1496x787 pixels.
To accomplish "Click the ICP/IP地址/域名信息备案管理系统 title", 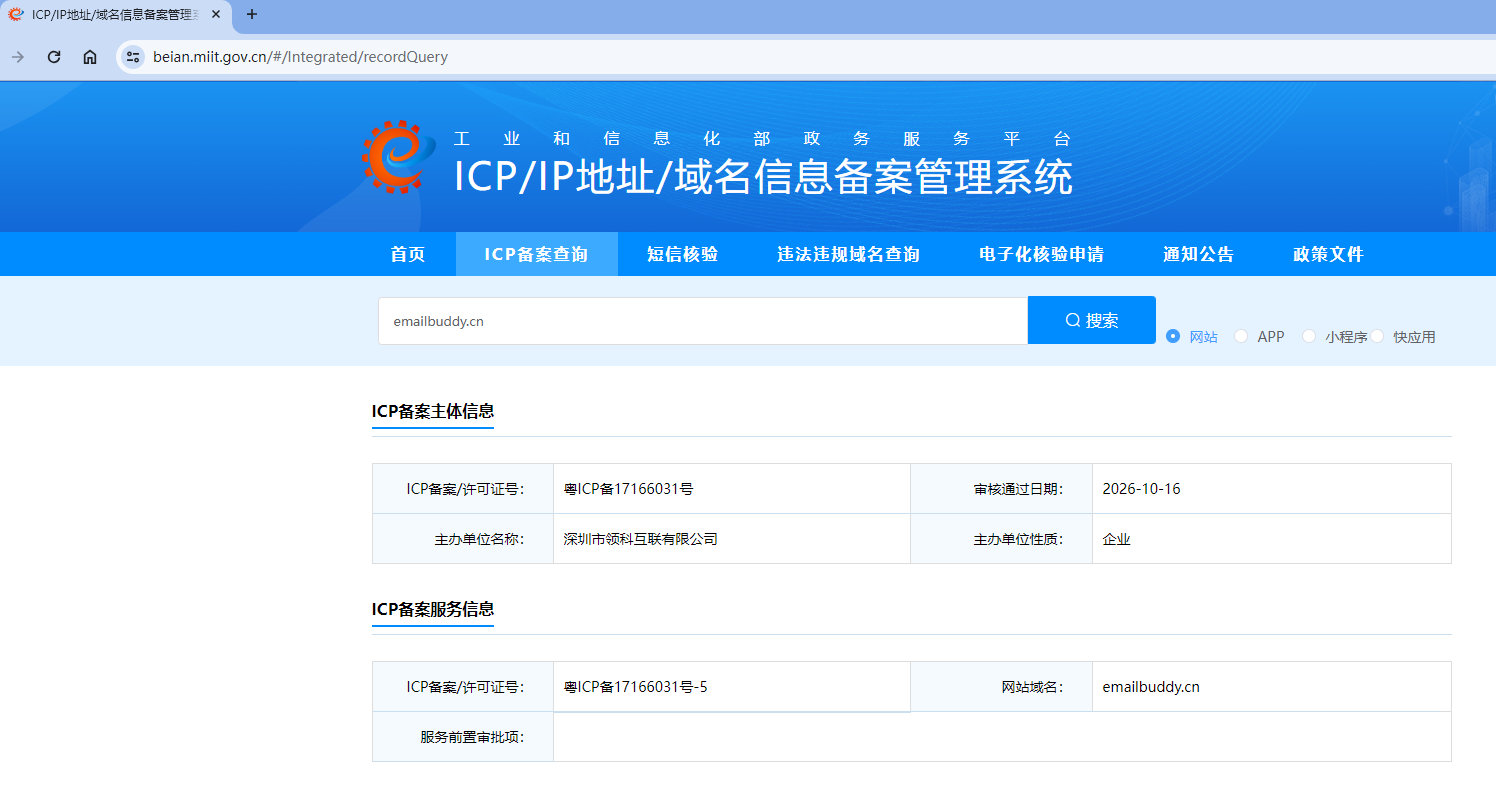I will pyautogui.click(x=763, y=177).
